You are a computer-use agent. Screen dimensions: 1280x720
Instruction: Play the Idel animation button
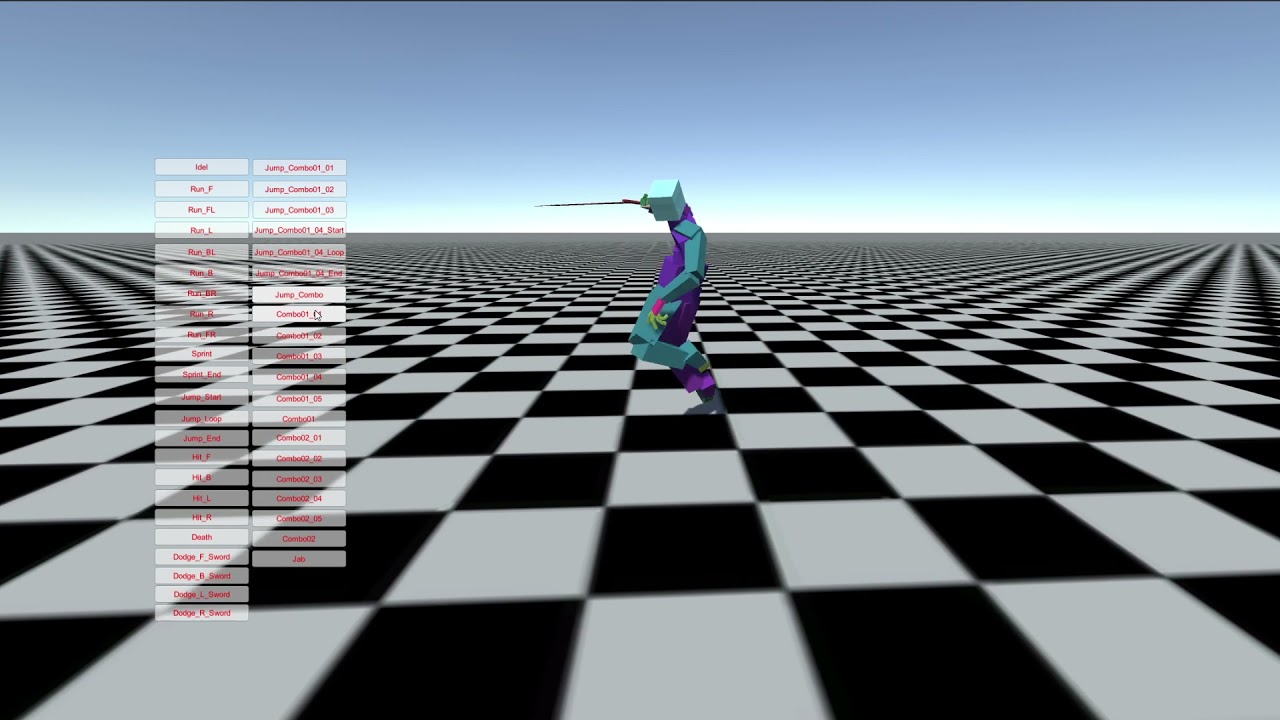click(x=201, y=167)
